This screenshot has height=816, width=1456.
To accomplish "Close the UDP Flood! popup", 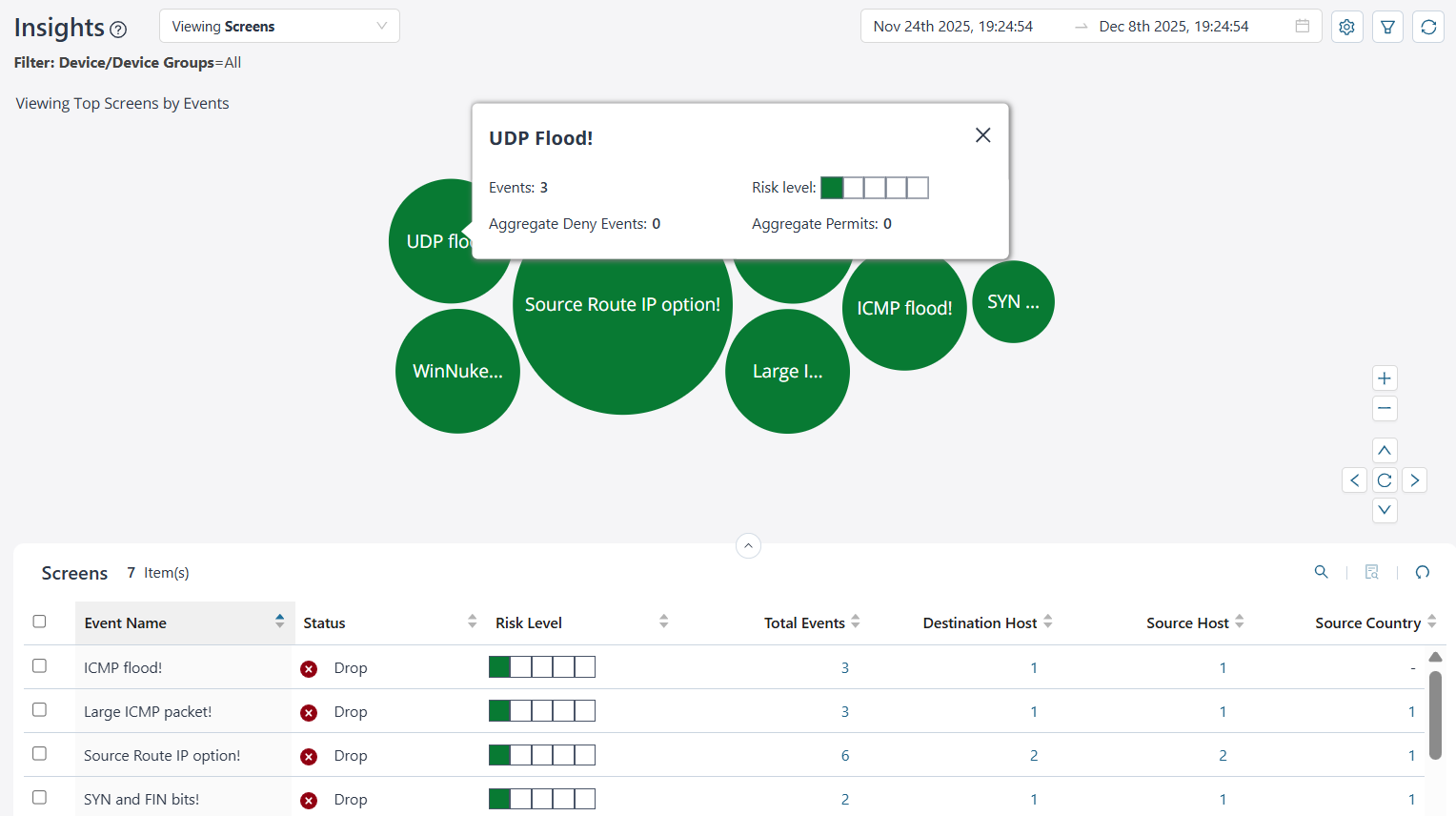I will (x=982, y=134).
